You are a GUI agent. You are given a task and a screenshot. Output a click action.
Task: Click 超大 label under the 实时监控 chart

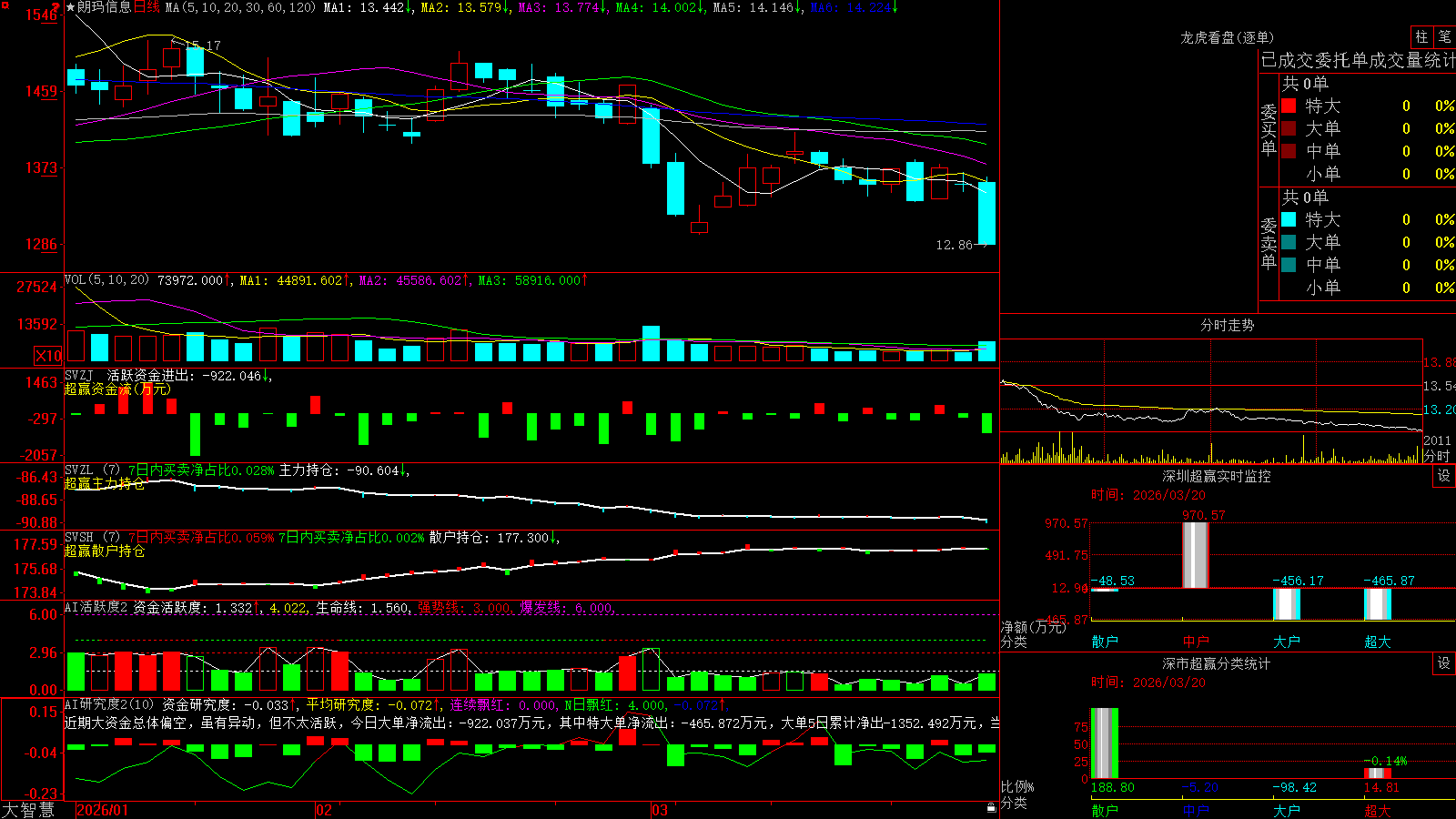pyautogui.click(x=1378, y=642)
